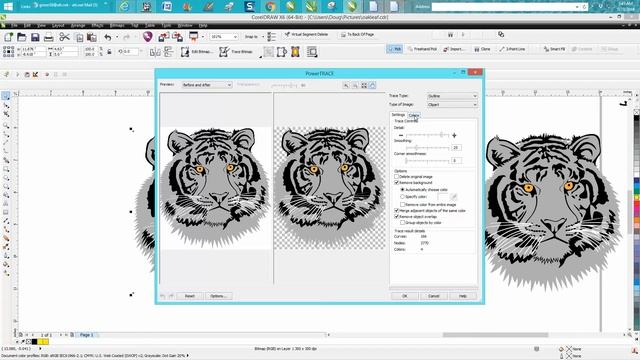
Task: Save the document with the floppy icon
Action: 35,37
